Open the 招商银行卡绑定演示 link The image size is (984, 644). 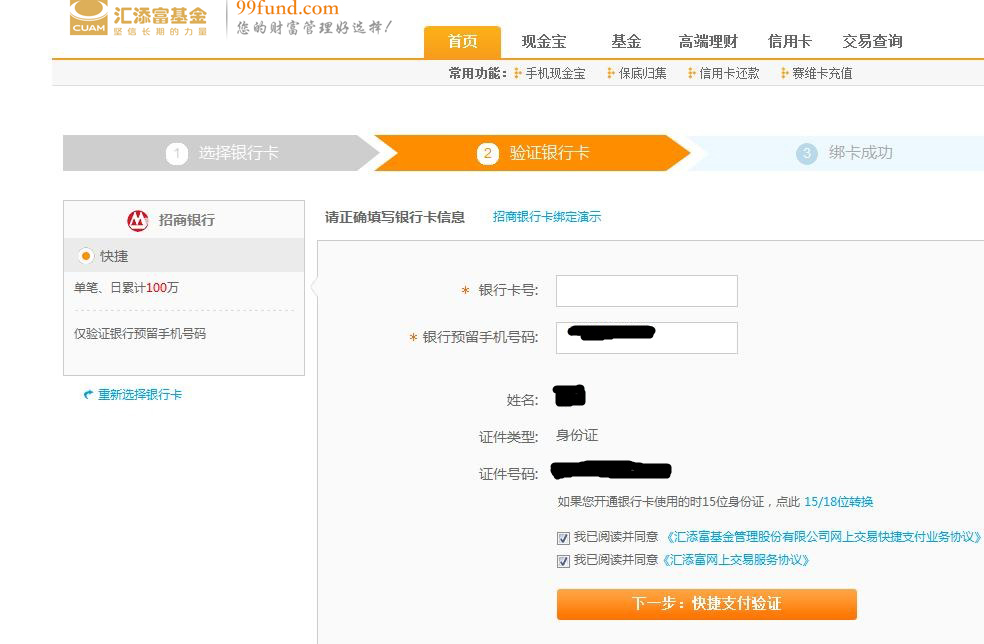(x=547, y=217)
